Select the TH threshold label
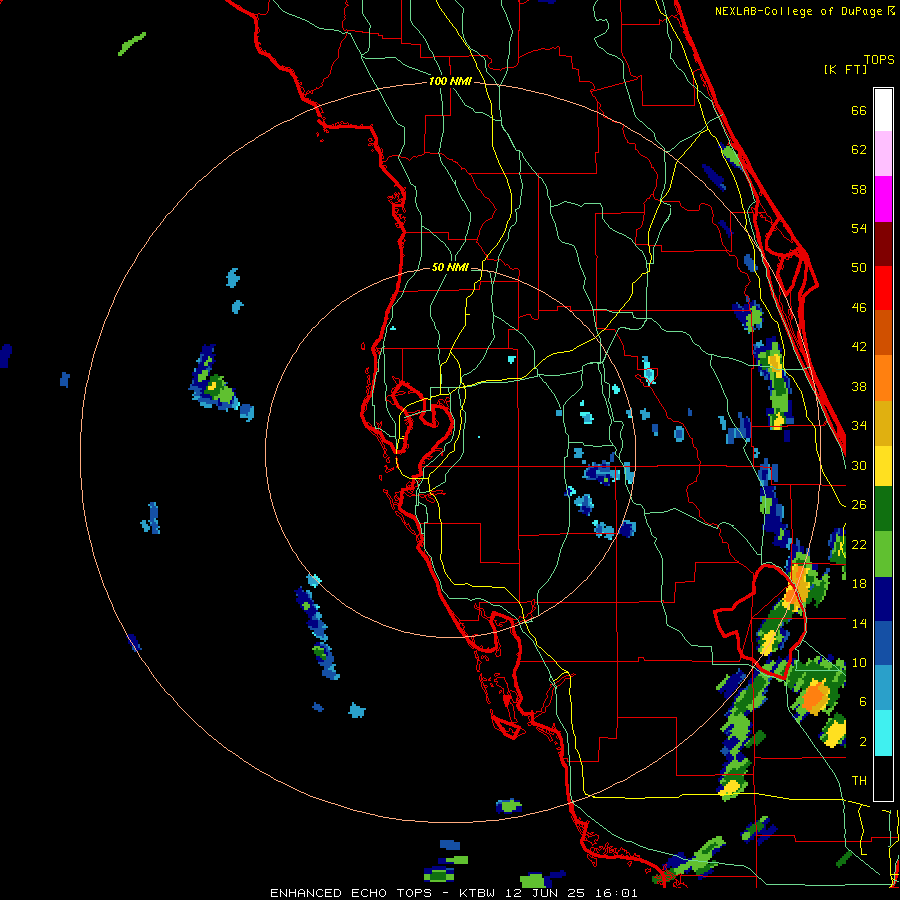Screen dimensions: 900x900 pos(859,781)
